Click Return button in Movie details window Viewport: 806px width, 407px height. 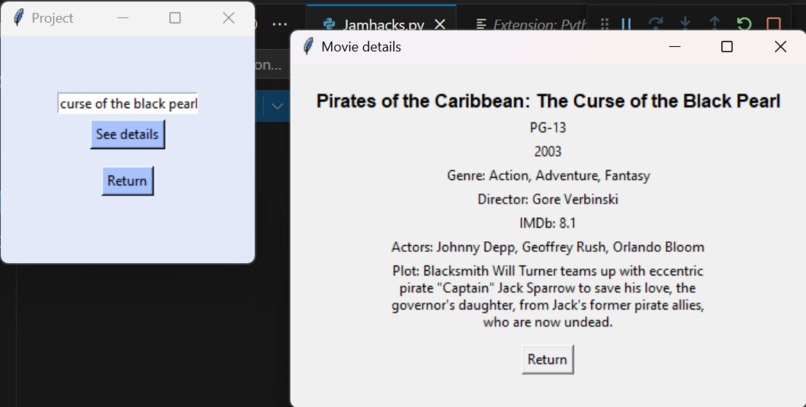(x=547, y=359)
